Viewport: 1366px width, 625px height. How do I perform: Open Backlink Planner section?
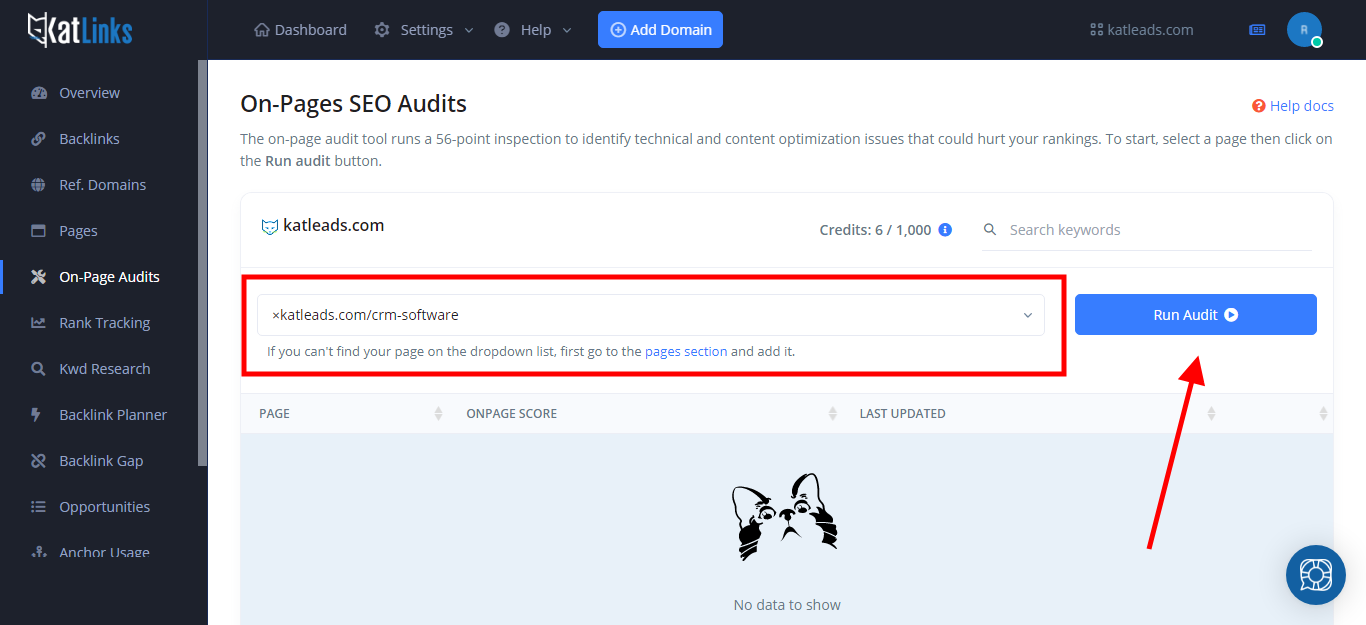(x=113, y=415)
